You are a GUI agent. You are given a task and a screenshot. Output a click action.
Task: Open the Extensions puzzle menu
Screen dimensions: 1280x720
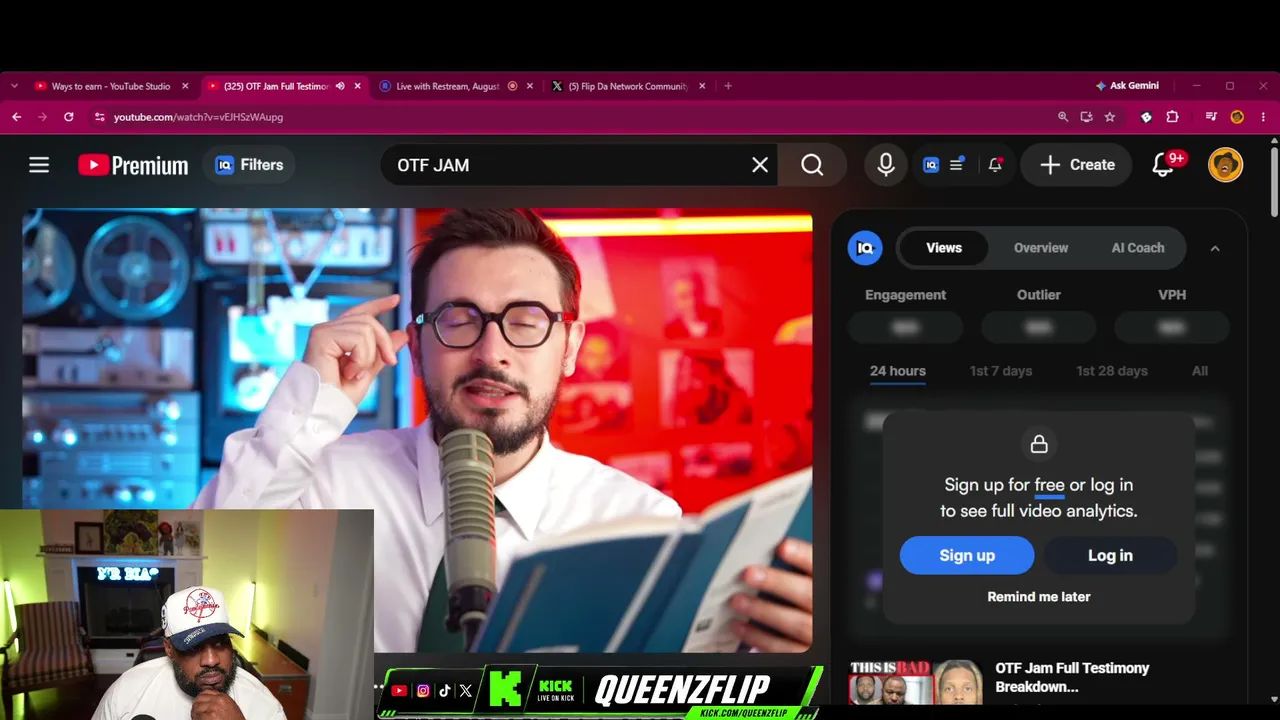tap(1173, 117)
